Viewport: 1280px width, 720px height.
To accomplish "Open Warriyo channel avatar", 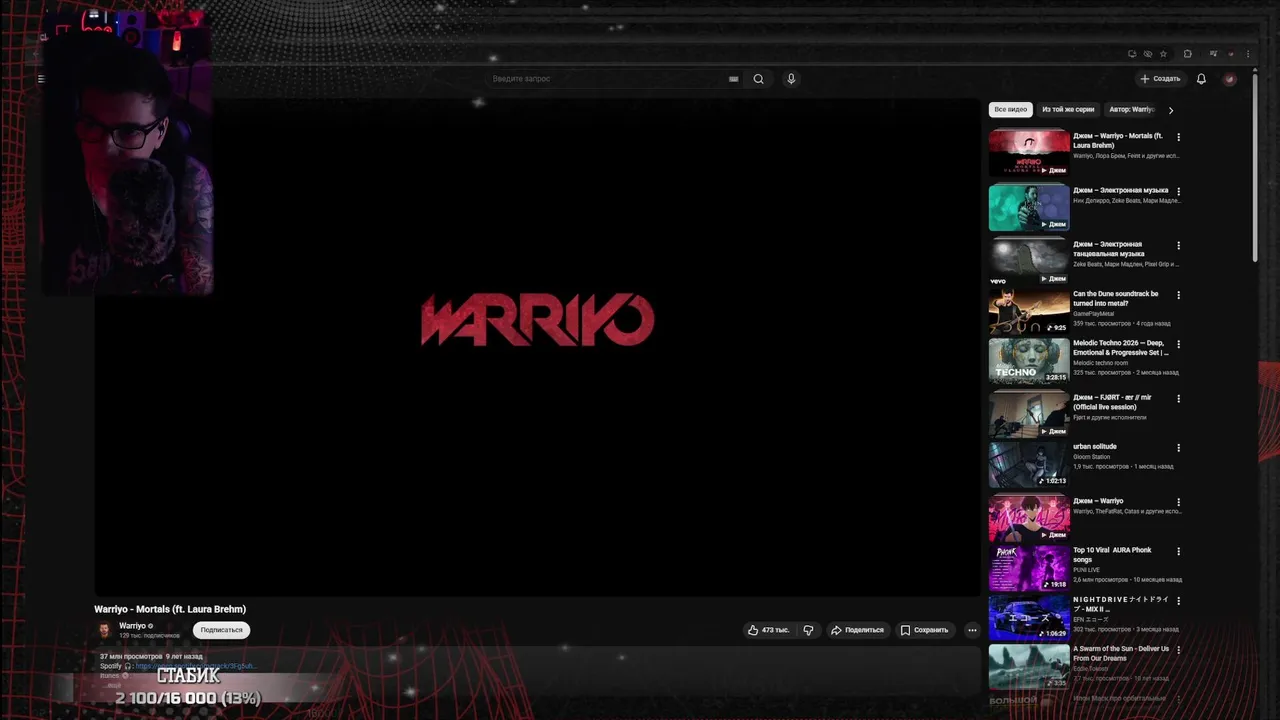I will [x=104, y=630].
